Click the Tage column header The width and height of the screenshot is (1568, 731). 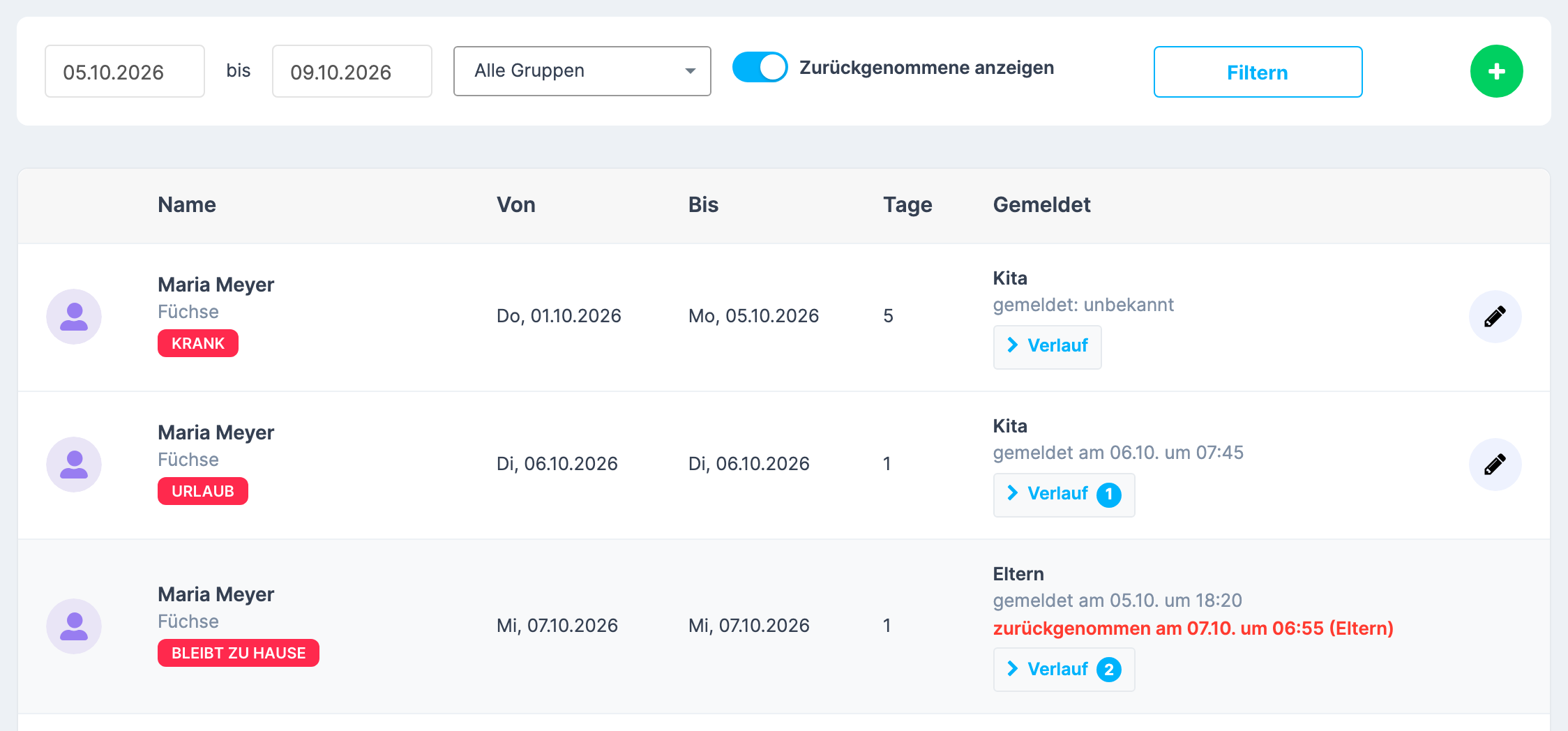point(907,205)
